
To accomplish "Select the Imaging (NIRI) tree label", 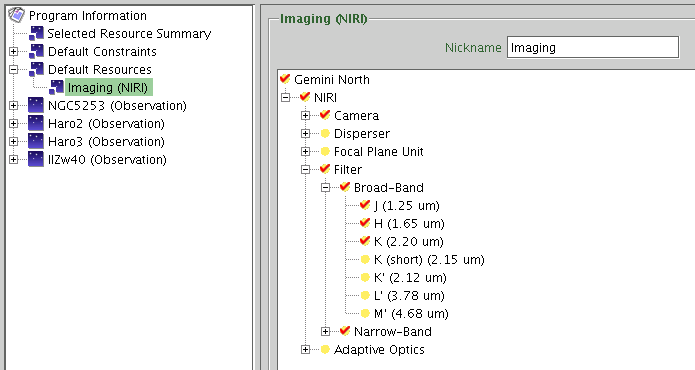I will (108, 88).
